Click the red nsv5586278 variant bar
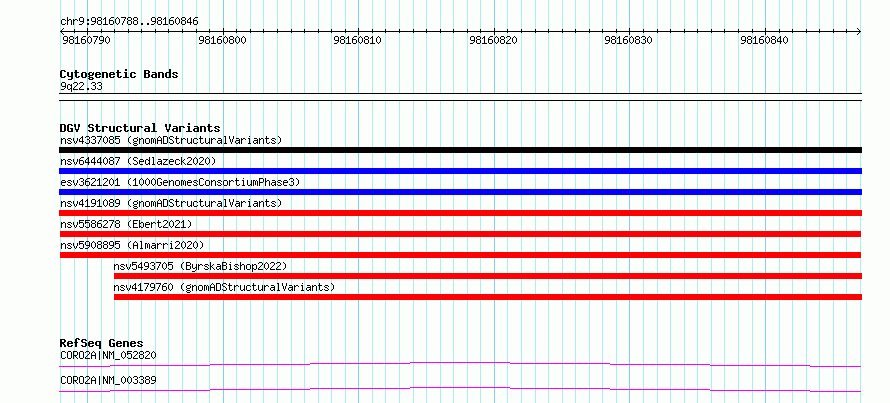The height and width of the screenshot is (403, 890). [x=460, y=234]
